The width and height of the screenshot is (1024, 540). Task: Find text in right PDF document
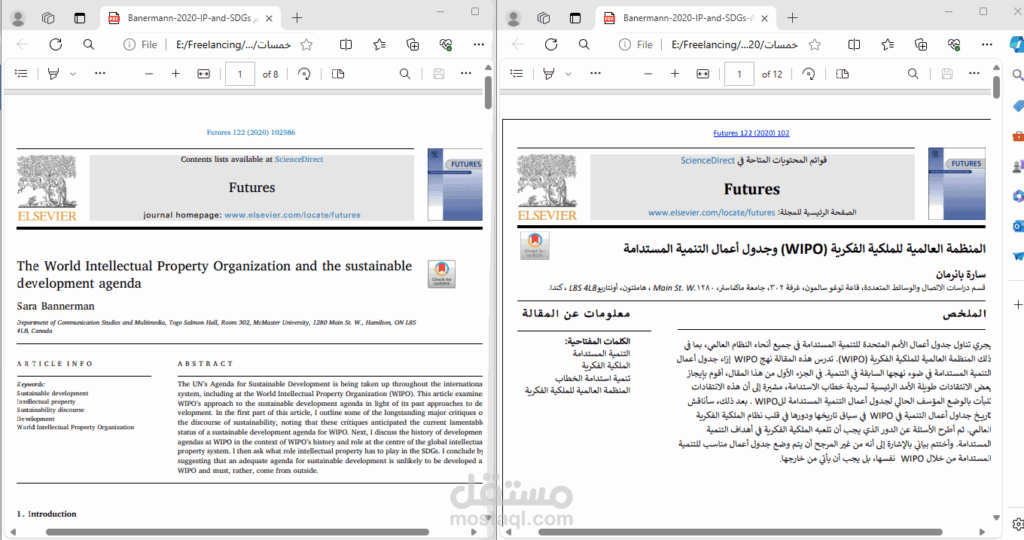[913, 74]
